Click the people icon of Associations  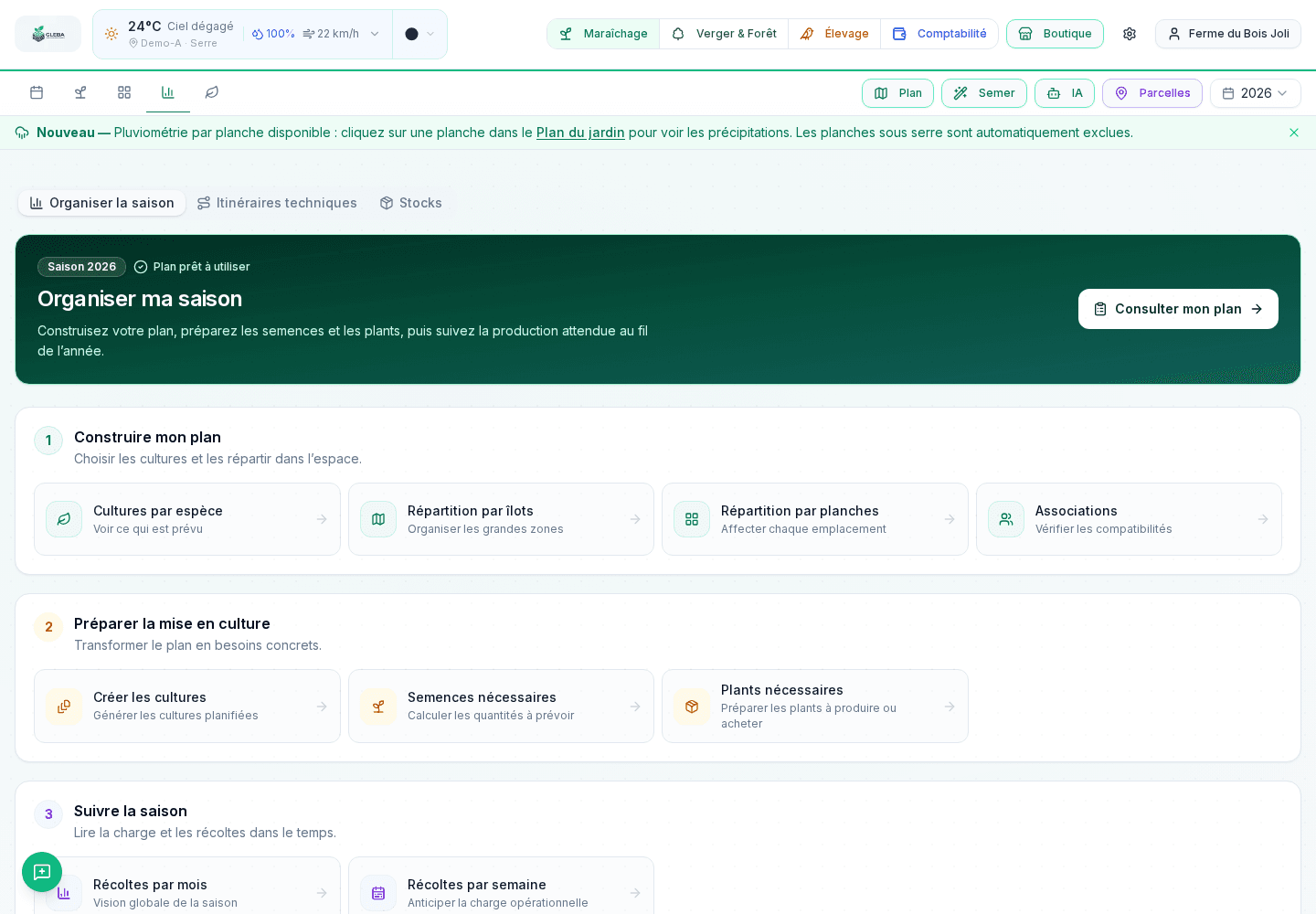coord(1006,519)
